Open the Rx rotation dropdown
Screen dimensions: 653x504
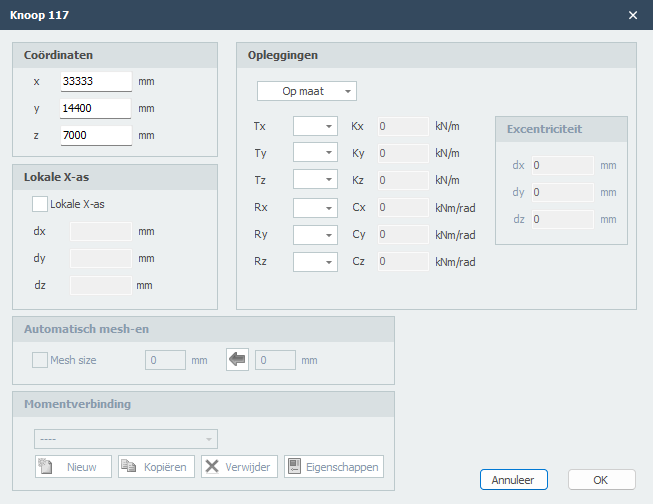pyautogui.click(x=315, y=208)
